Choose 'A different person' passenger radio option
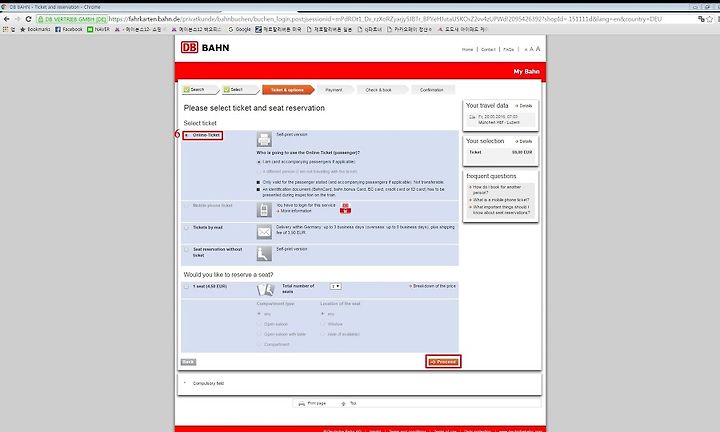 click(x=259, y=171)
